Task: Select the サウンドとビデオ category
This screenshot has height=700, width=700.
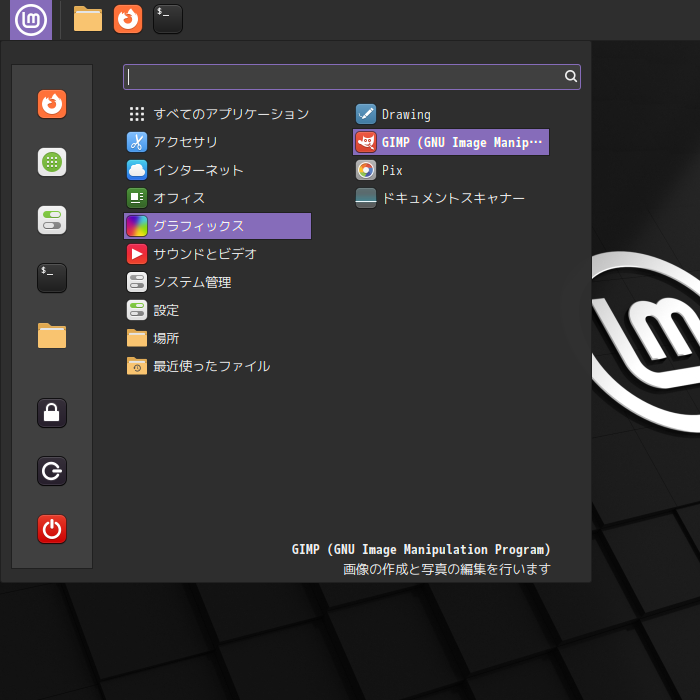Action: pos(204,254)
